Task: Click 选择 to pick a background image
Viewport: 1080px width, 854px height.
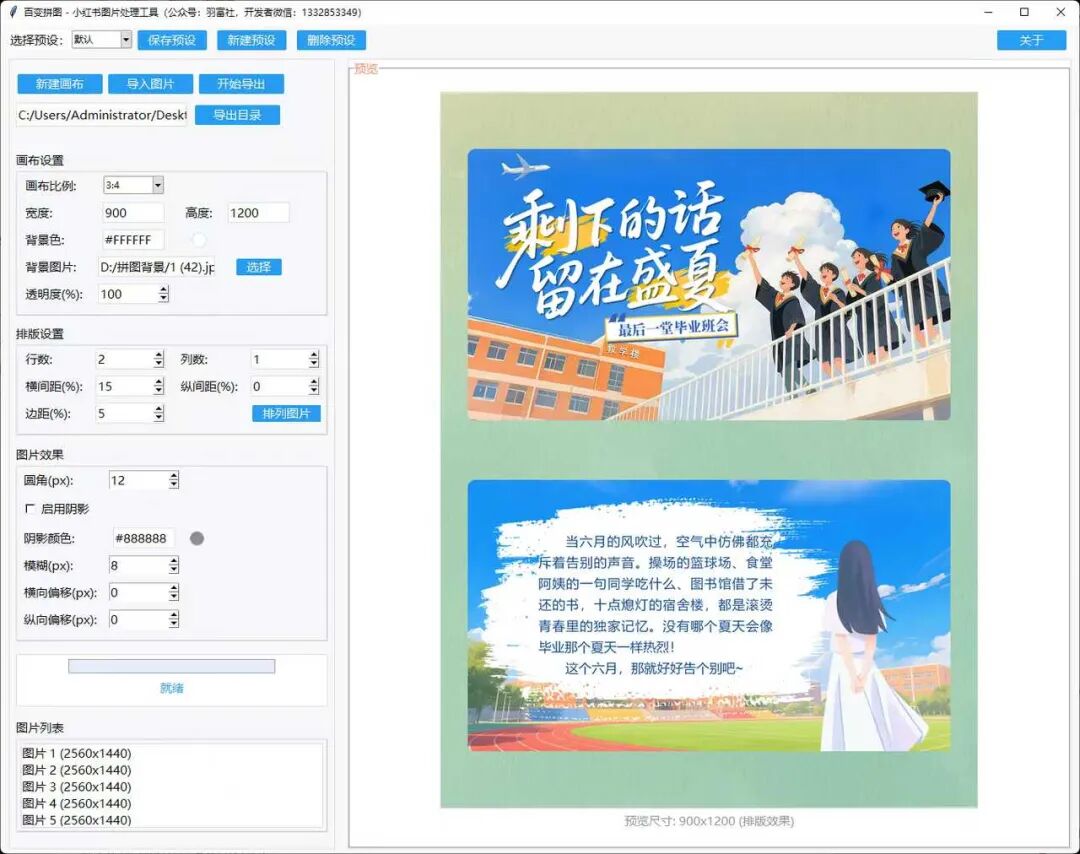Action: pyautogui.click(x=258, y=267)
